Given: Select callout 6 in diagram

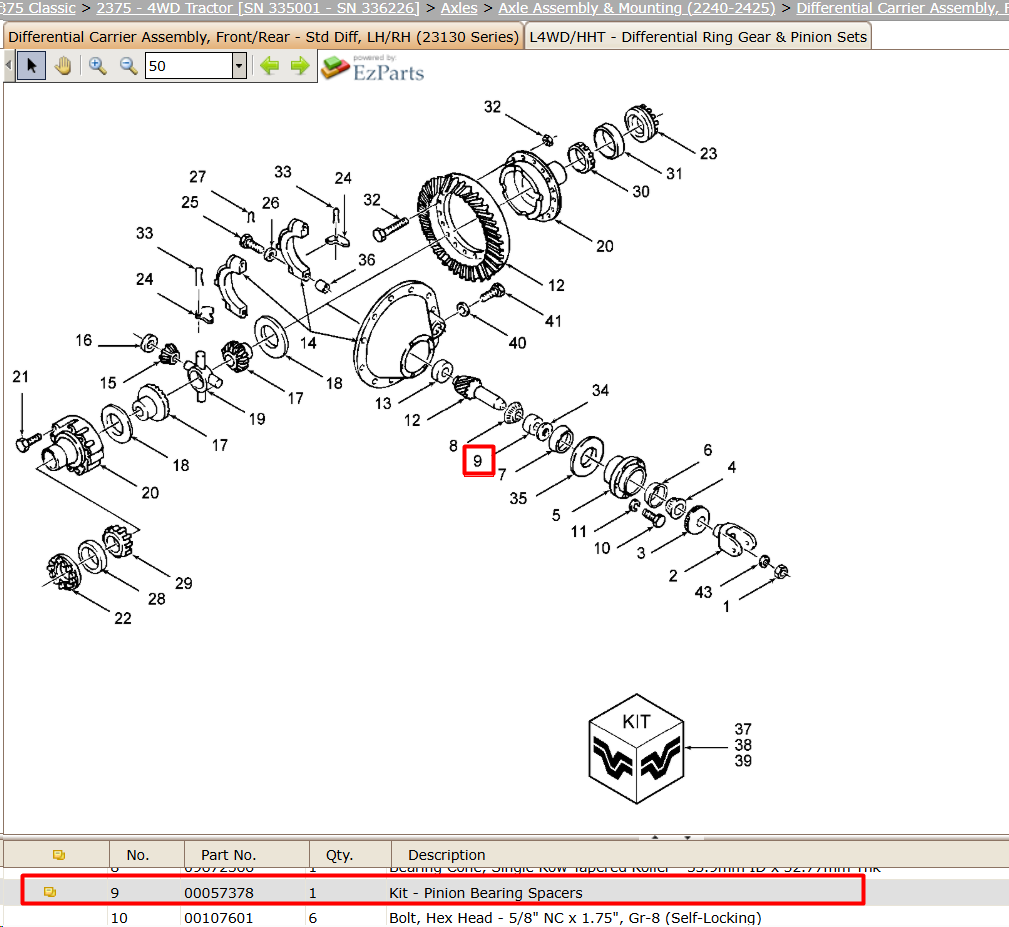Looking at the screenshot, I should coord(708,450).
